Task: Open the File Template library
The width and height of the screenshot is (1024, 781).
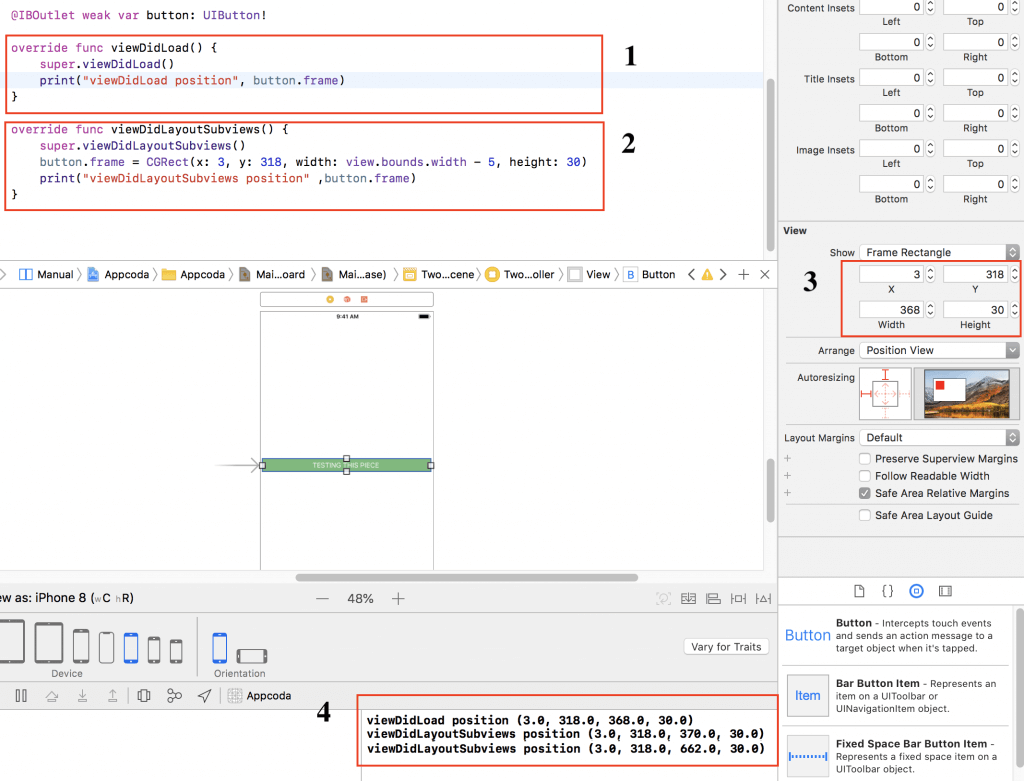Action: [859, 591]
